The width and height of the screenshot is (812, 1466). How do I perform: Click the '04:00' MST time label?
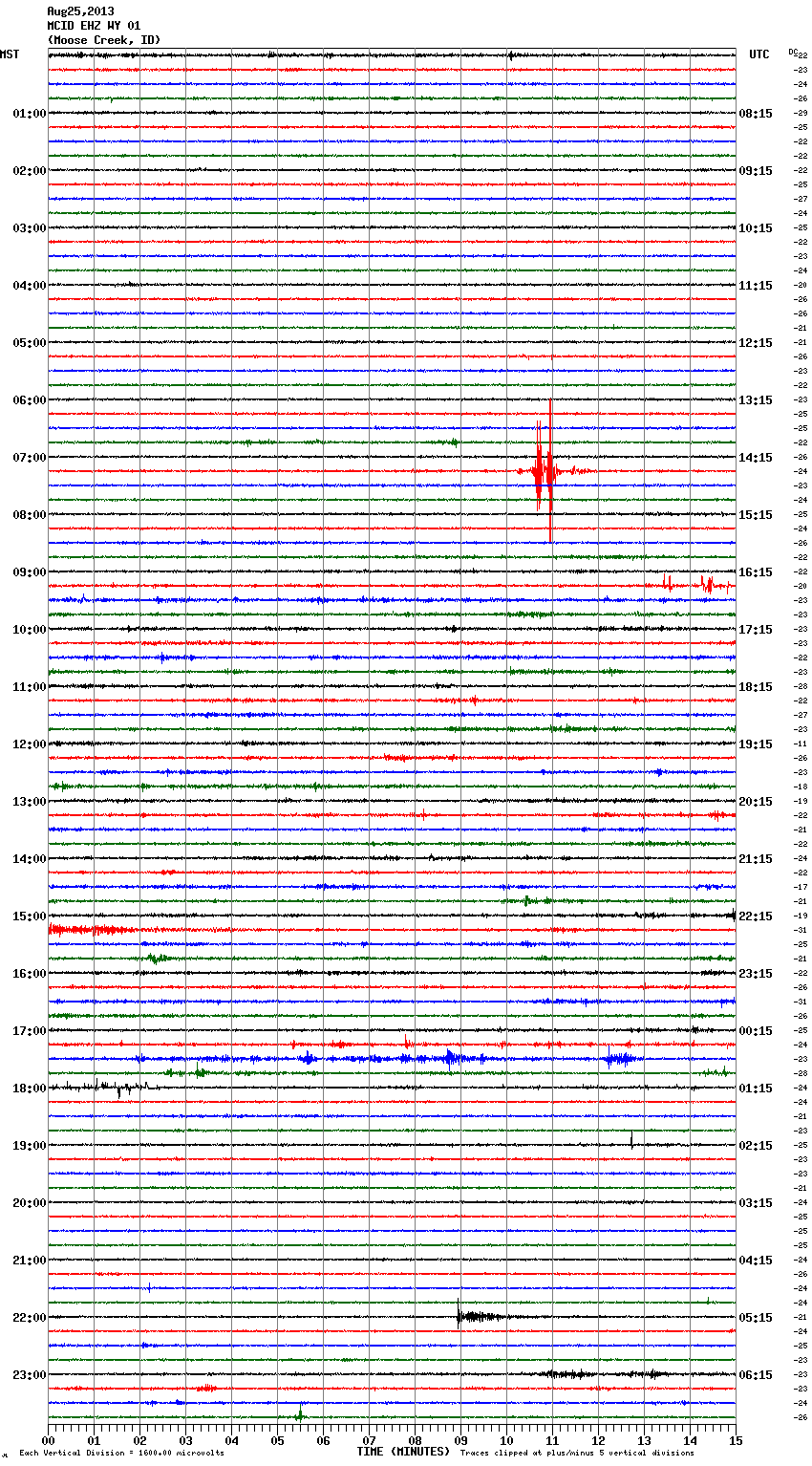click(30, 286)
